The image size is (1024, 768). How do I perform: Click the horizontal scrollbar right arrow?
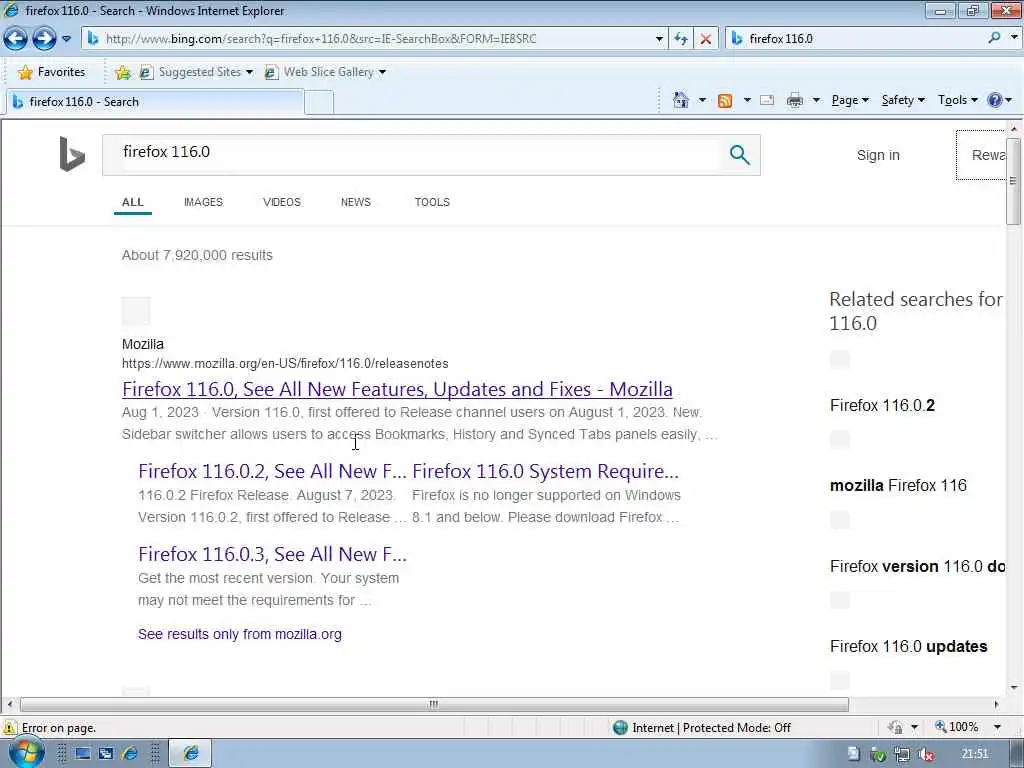996,704
